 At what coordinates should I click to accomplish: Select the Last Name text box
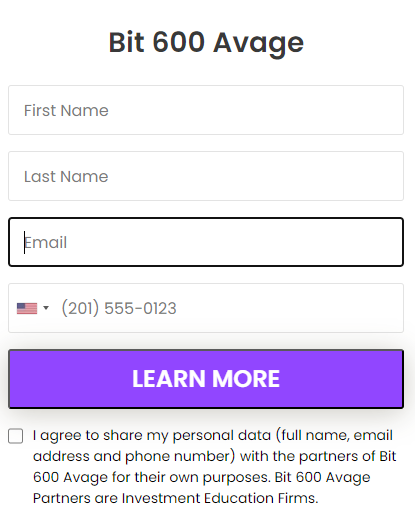click(x=206, y=176)
